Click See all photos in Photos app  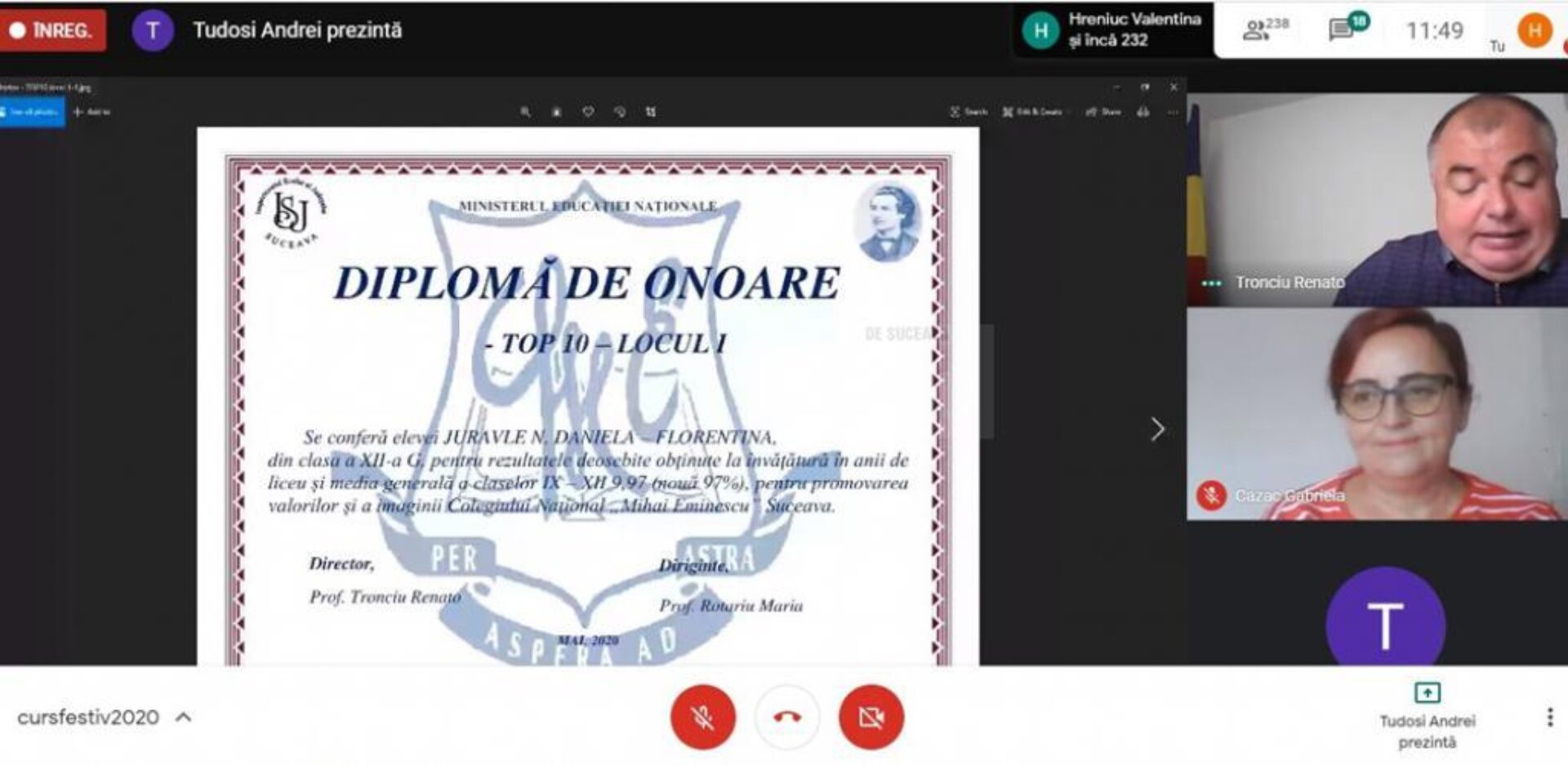(33, 112)
